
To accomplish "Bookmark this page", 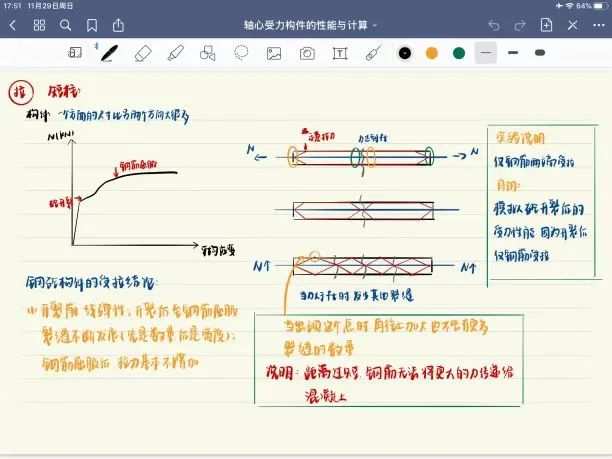I will coord(92,26).
